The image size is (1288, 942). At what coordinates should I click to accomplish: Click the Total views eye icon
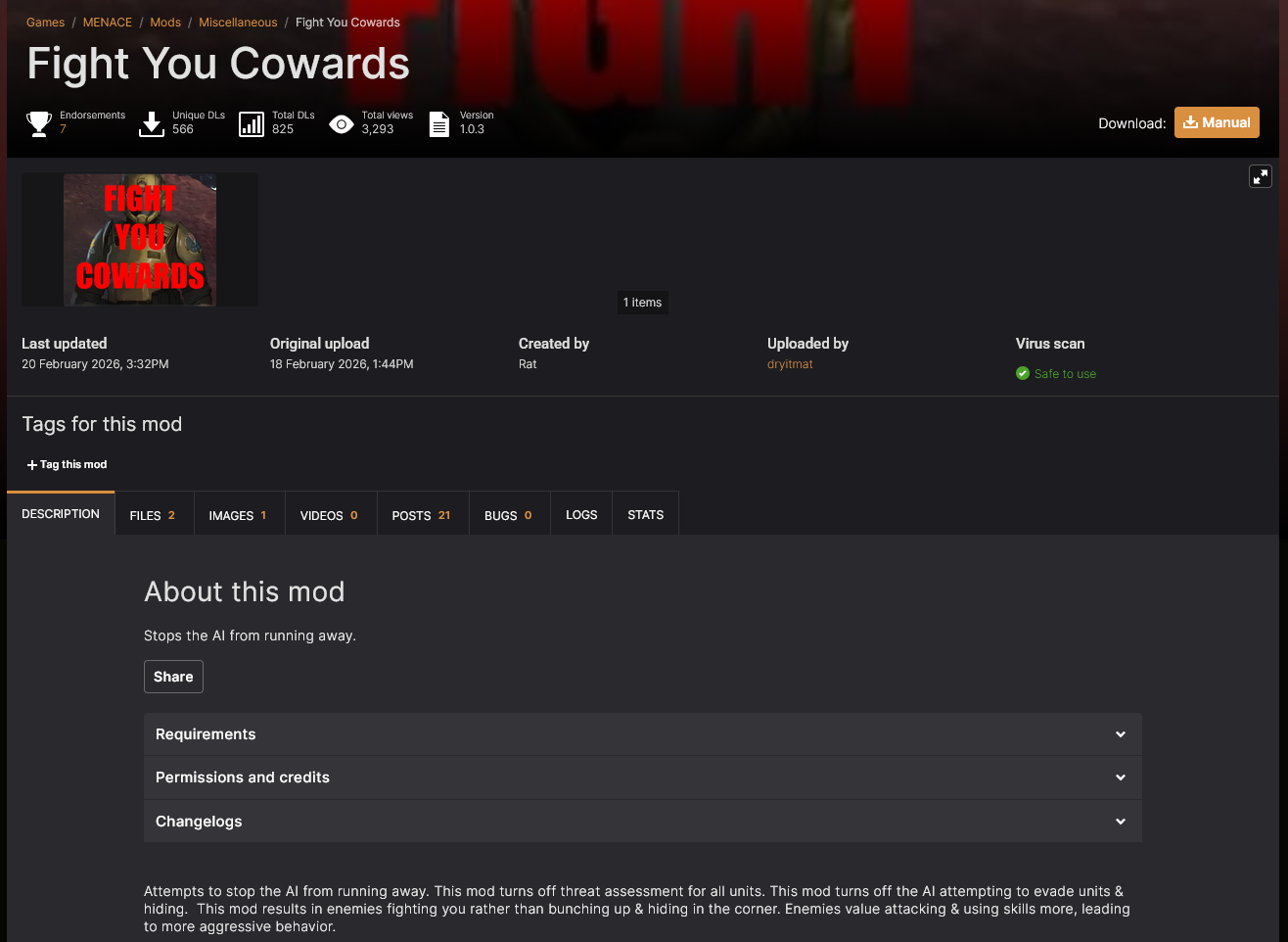pyautogui.click(x=341, y=123)
